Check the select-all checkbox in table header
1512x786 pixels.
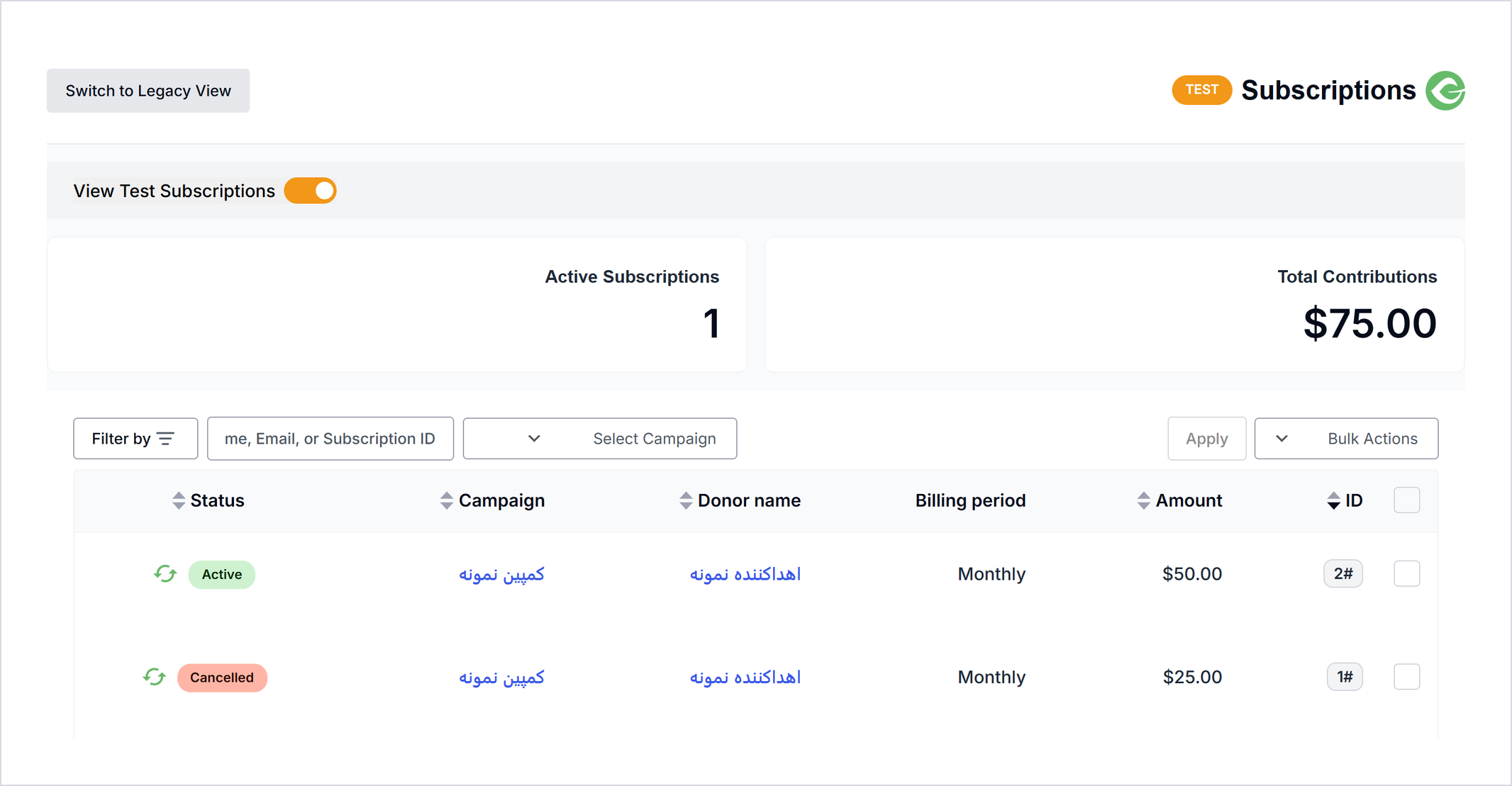click(1406, 500)
